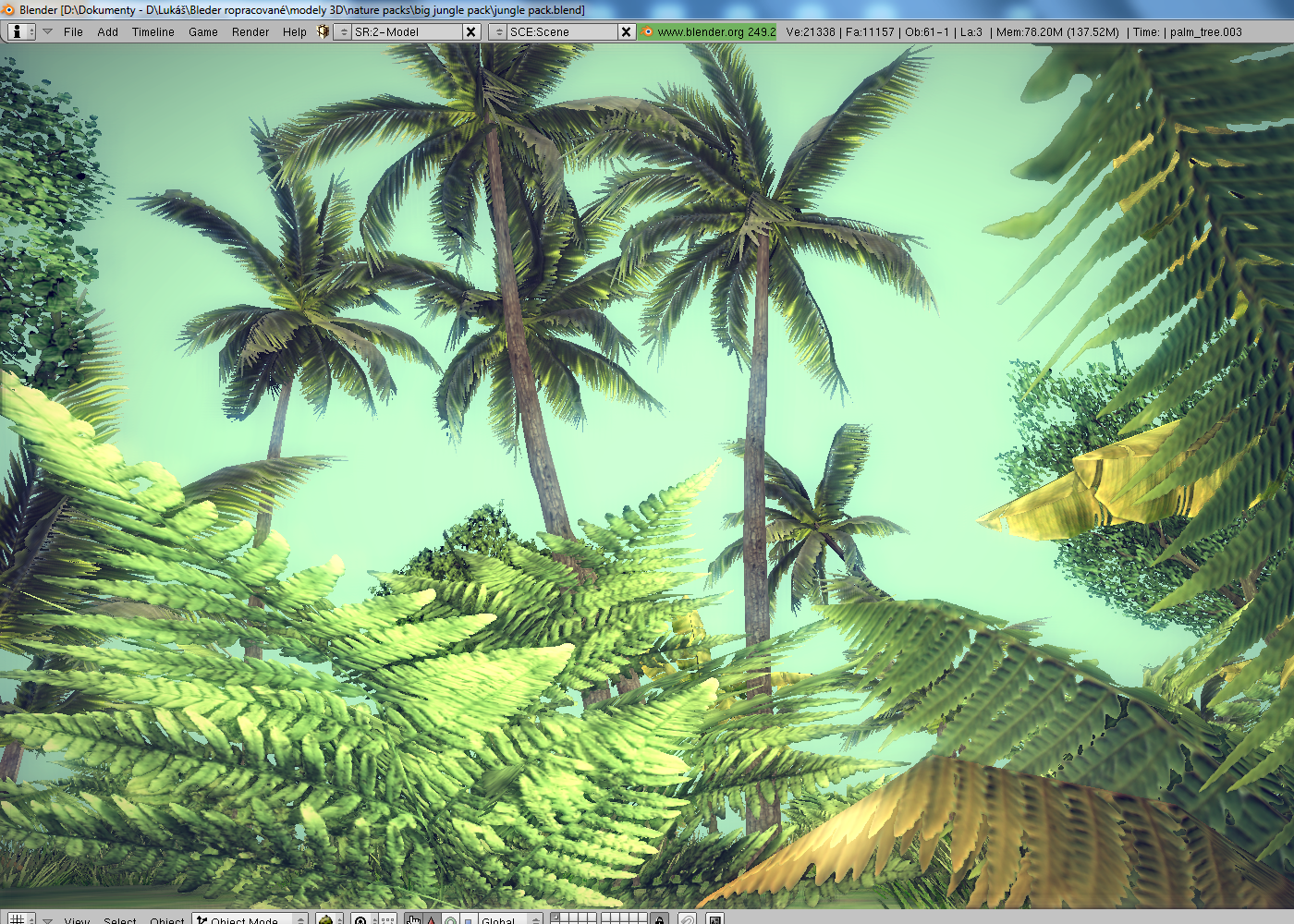Image resolution: width=1294 pixels, height=924 pixels.
Task: Click the pivot point icon in the viewport header
Action: click(x=360, y=919)
